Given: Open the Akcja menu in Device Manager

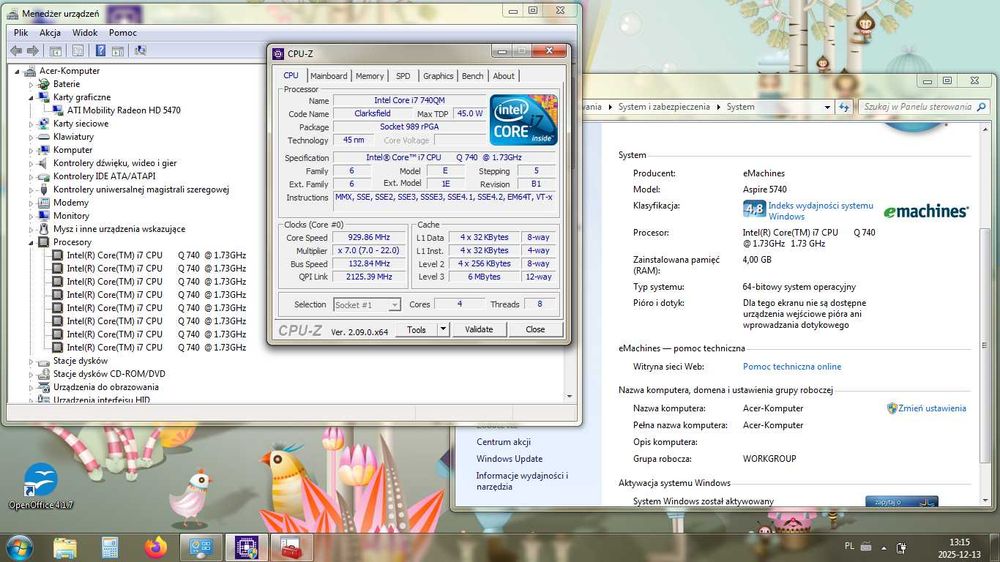Looking at the screenshot, I should click(50, 32).
